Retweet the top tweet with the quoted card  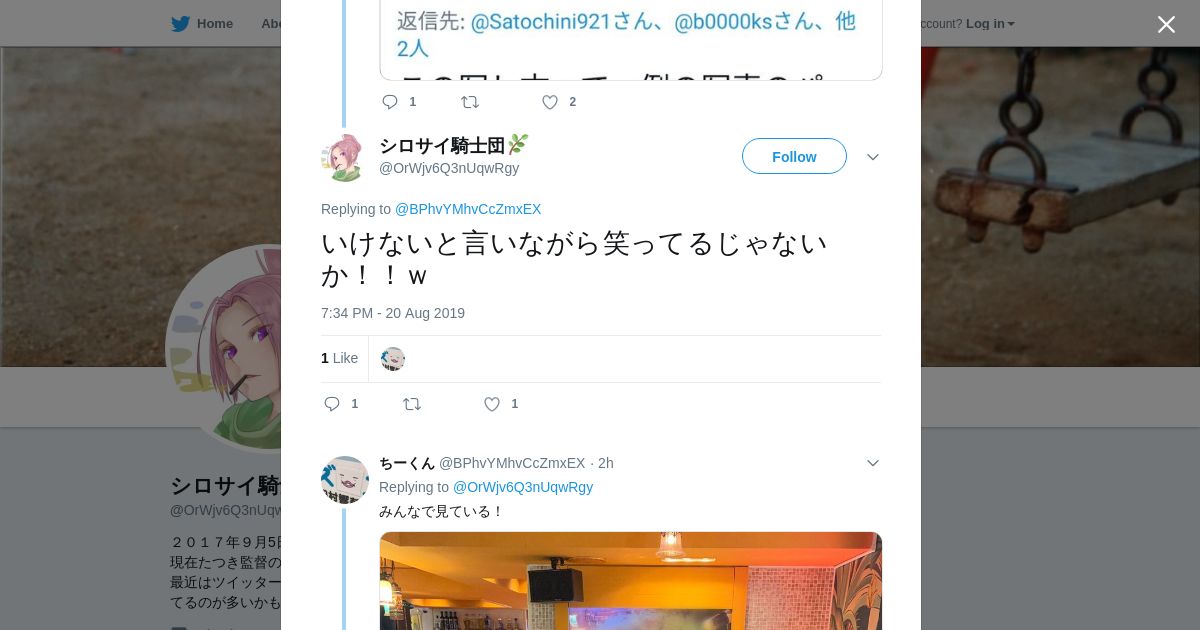tap(469, 102)
